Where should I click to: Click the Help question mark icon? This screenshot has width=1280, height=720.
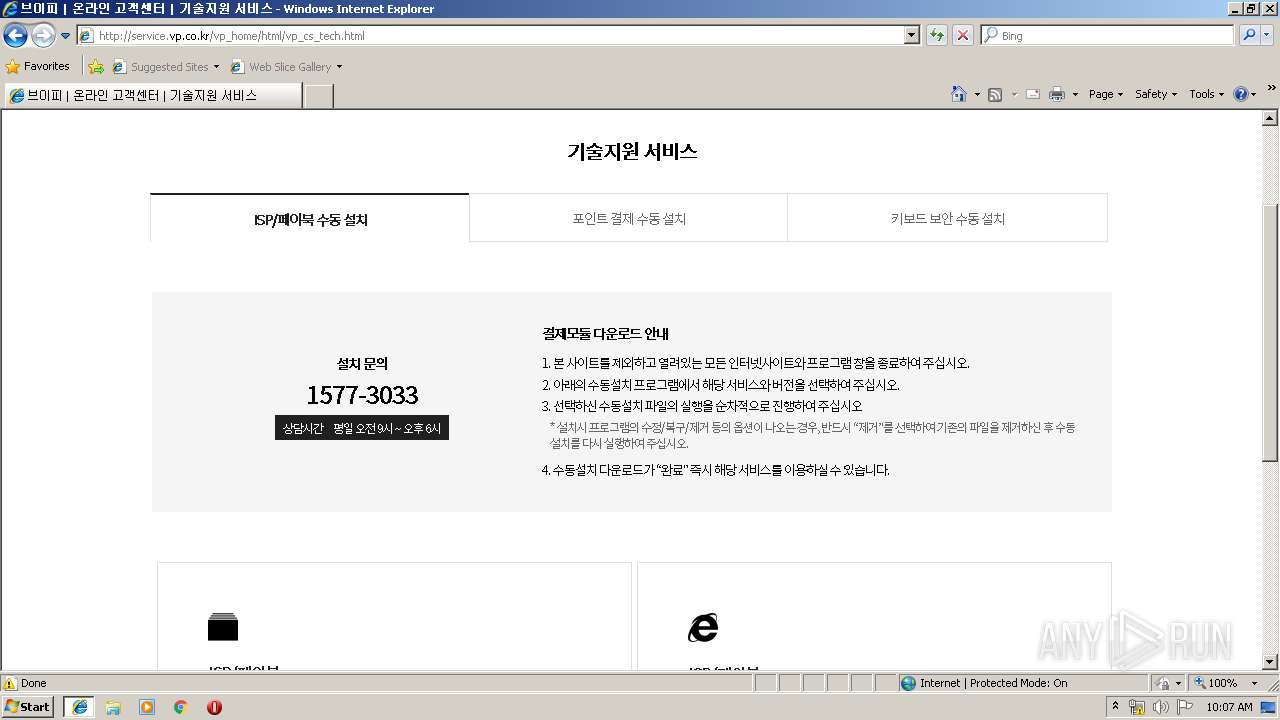point(1241,94)
